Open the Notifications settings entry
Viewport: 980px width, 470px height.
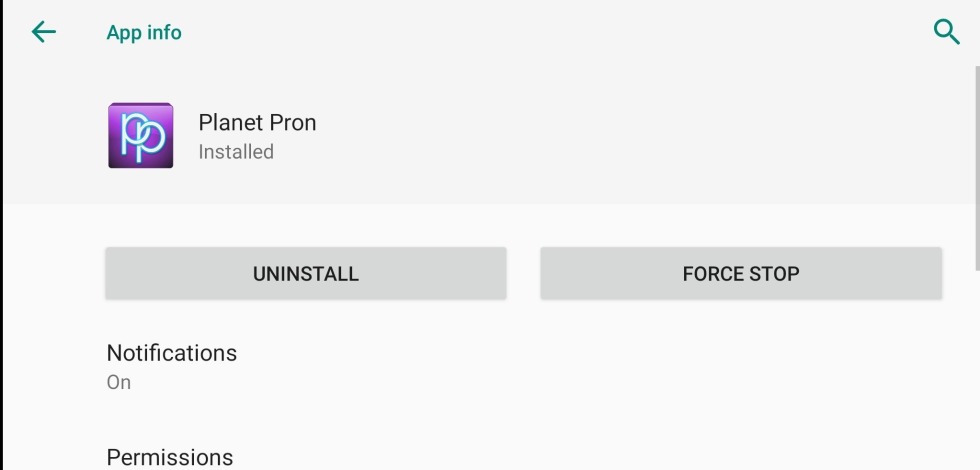pos(172,353)
